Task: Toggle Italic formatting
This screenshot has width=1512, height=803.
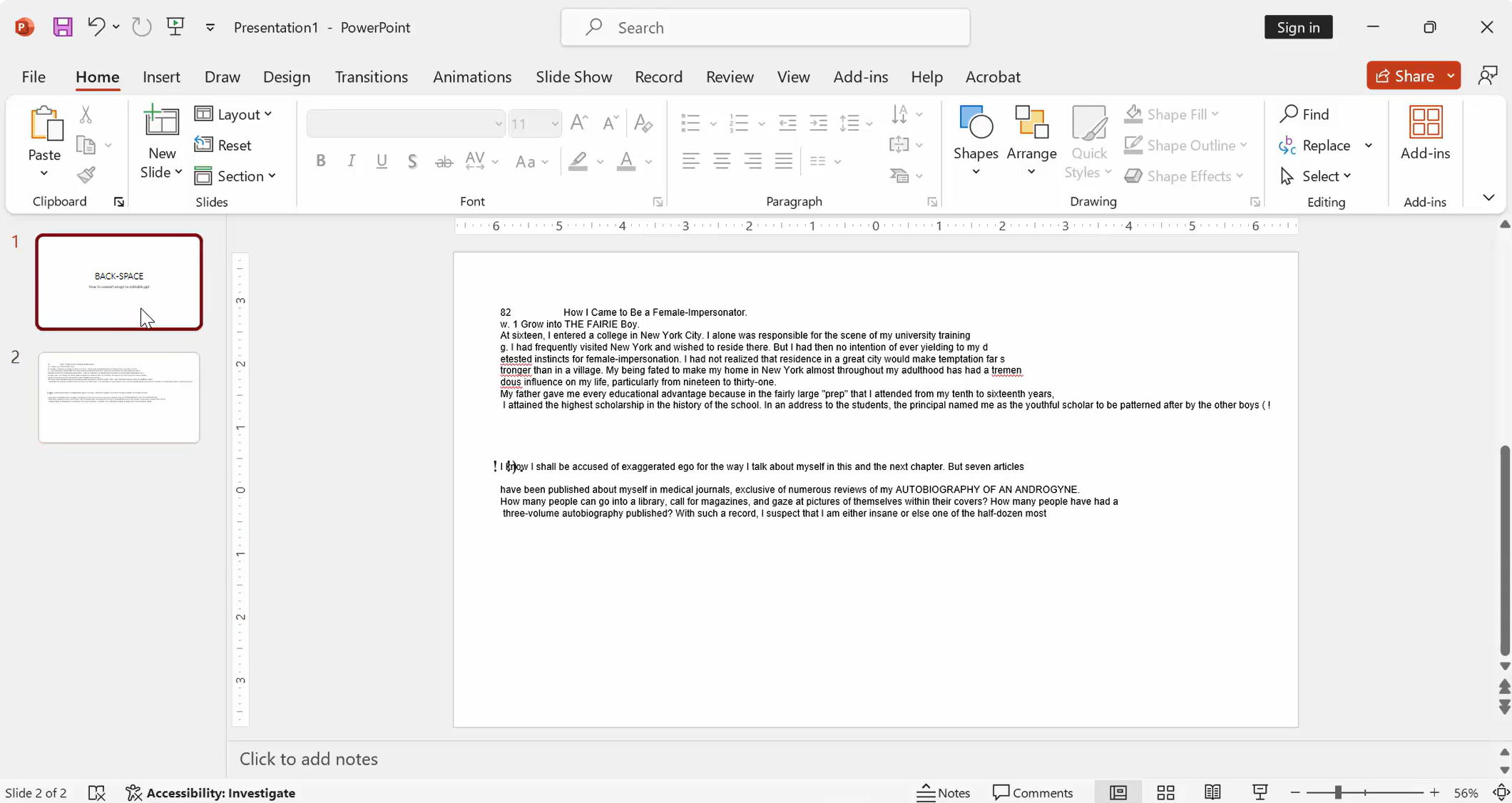Action: 351,161
